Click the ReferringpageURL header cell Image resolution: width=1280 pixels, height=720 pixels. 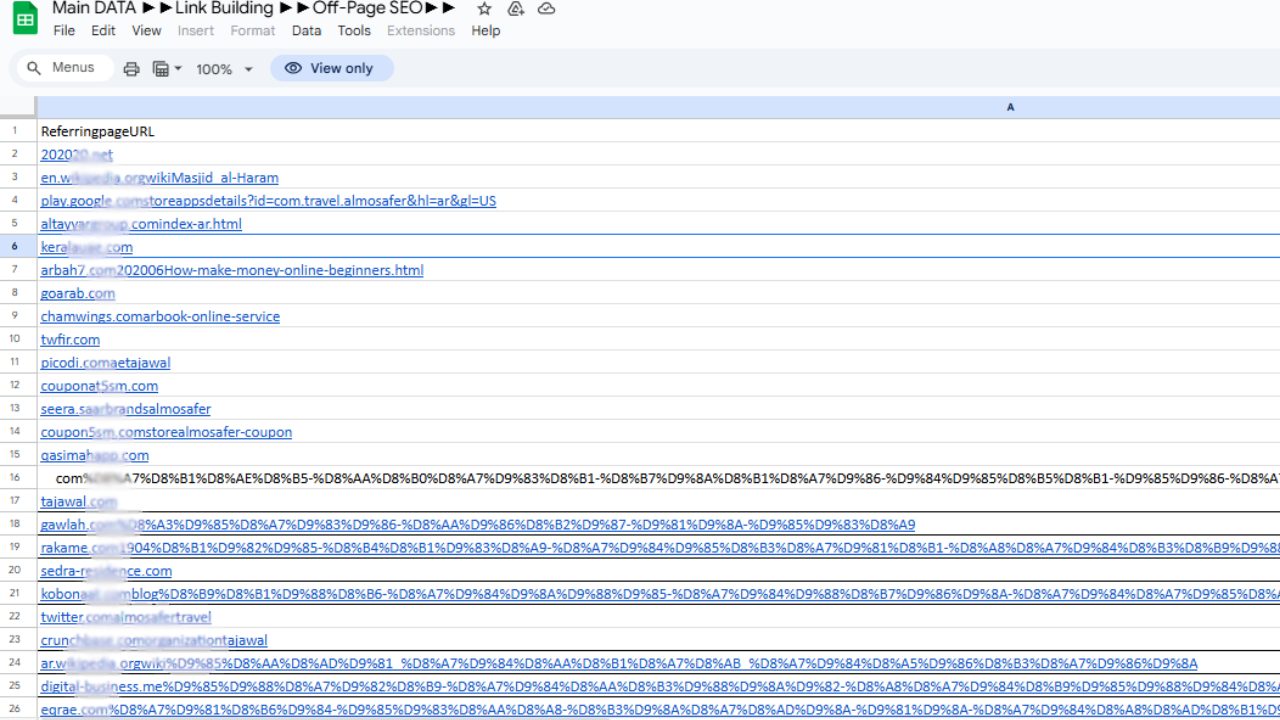click(x=98, y=131)
